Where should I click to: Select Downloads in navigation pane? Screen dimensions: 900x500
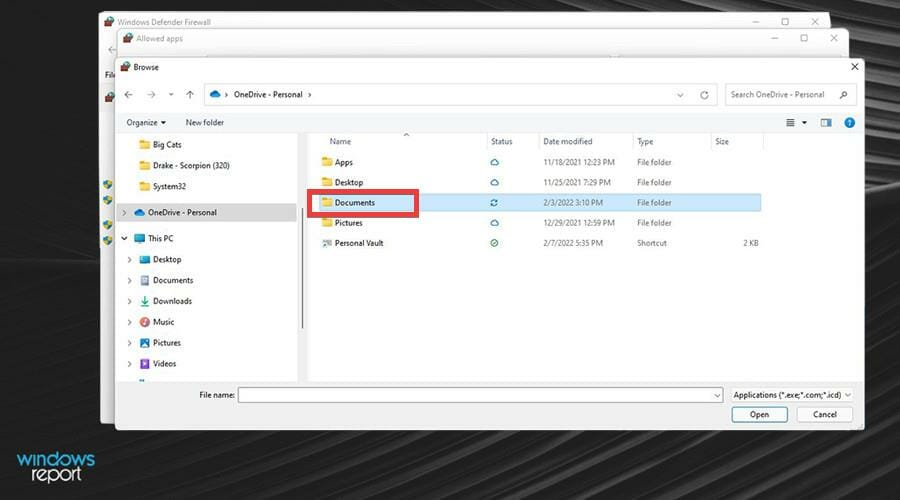(166, 301)
